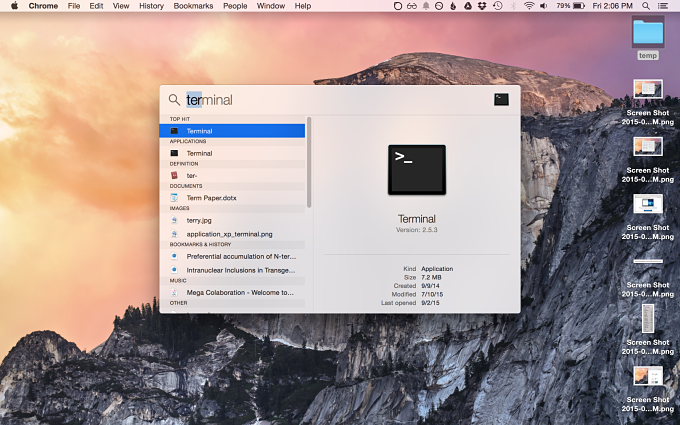Select 'Mega Colaboration - Welcome to...' music result

coord(232,292)
